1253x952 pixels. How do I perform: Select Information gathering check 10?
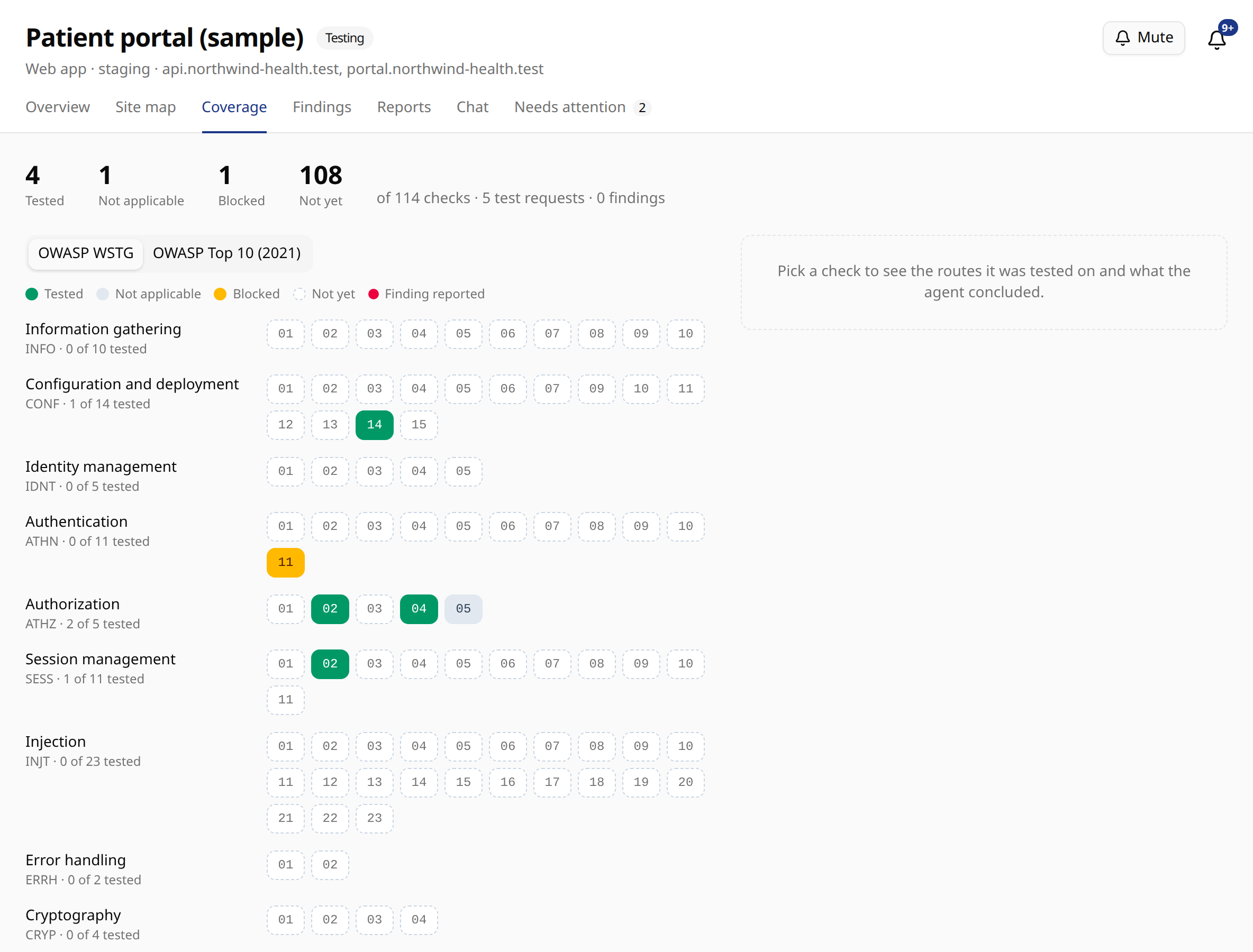click(x=685, y=334)
